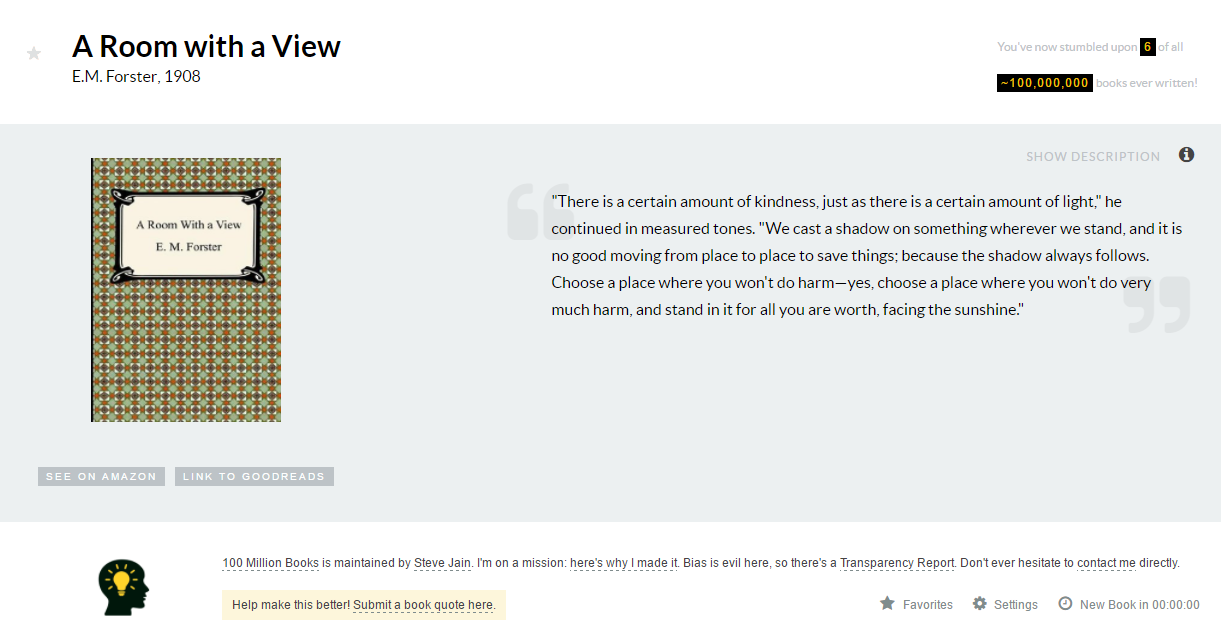Open the 100 Million Books link
Viewport: 1221px width, 634px height.
(x=270, y=563)
